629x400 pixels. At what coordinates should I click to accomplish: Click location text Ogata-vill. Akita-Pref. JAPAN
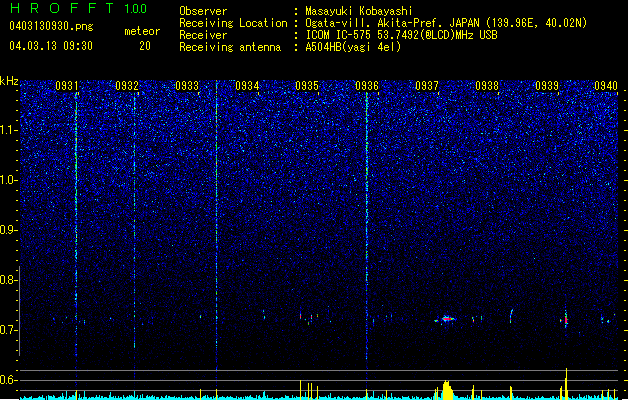(393, 23)
